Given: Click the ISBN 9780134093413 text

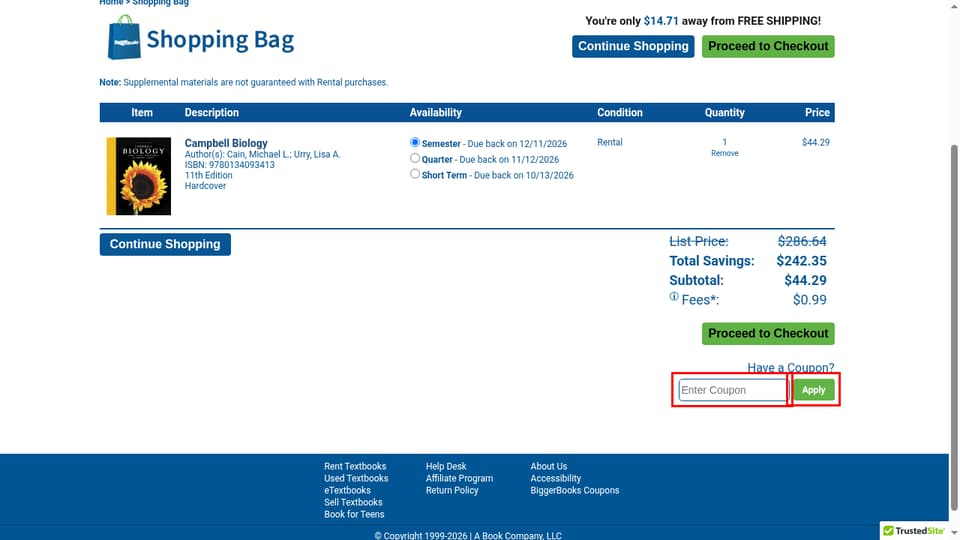Looking at the screenshot, I should (x=230, y=165).
